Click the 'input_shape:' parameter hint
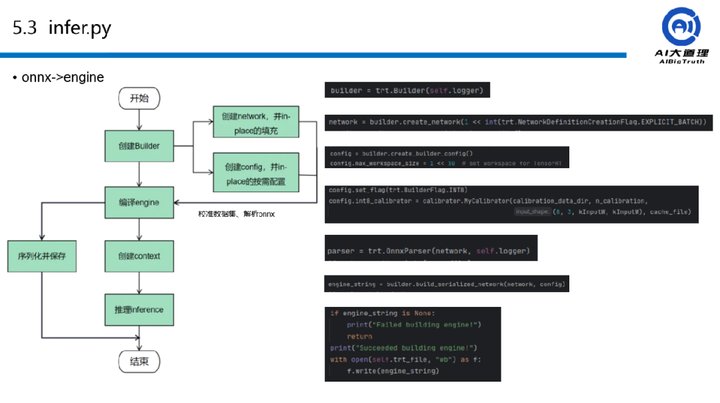Image resolution: width=720 pixels, height=403 pixels. tap(532, 212)
